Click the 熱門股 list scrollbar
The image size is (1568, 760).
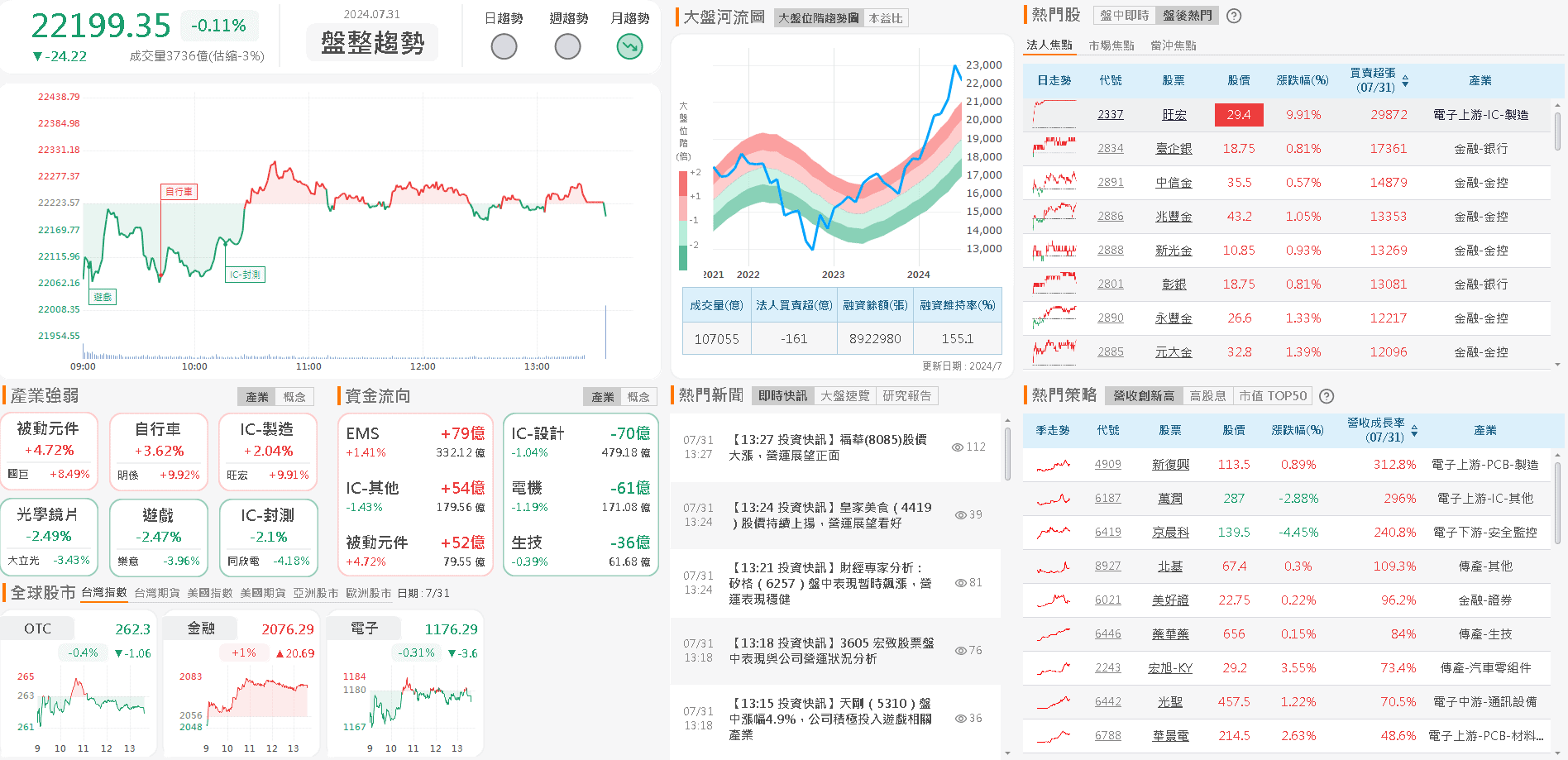[x=1558, y=132]
